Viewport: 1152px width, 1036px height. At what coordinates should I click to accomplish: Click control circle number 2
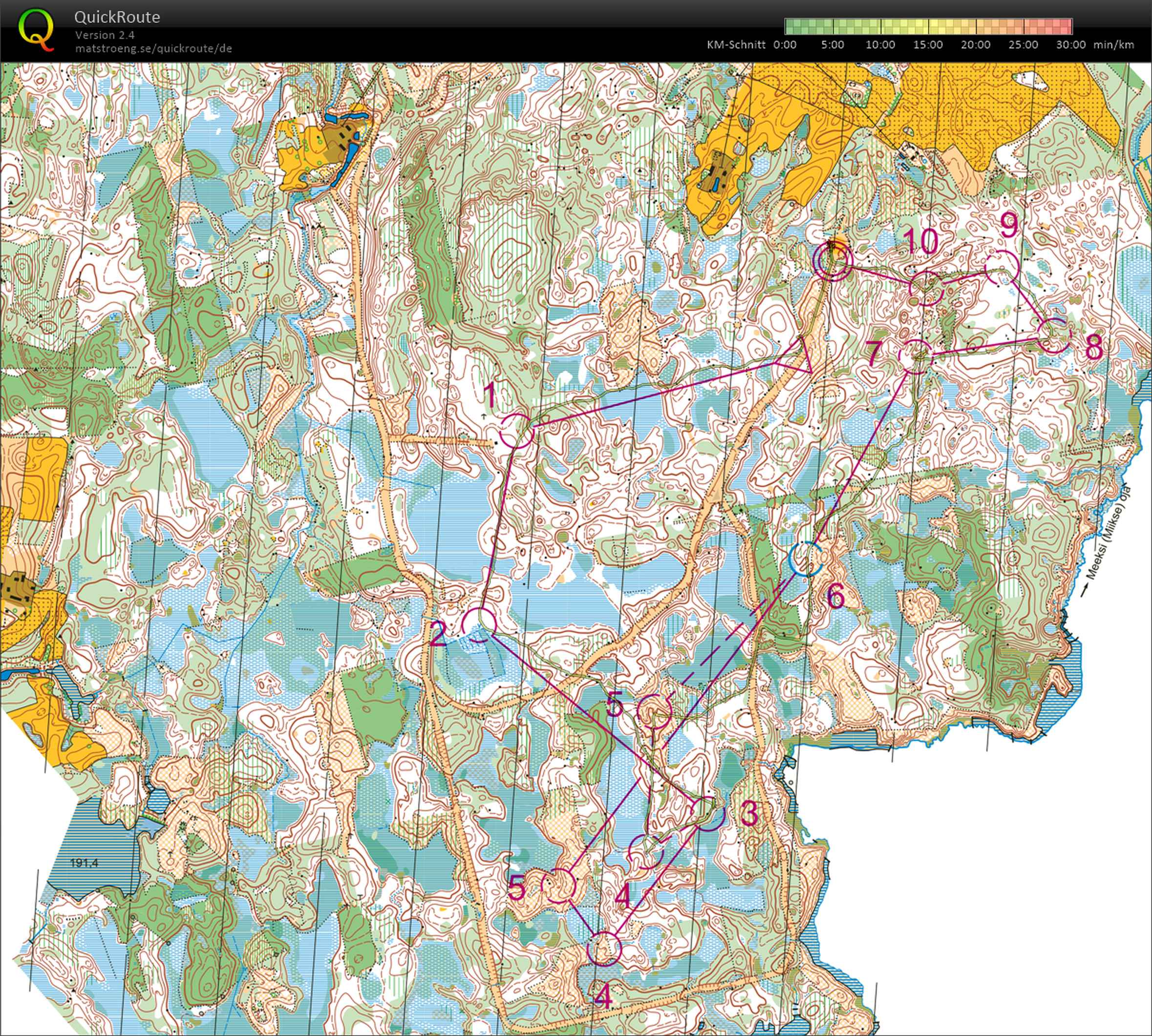(478, 625)
